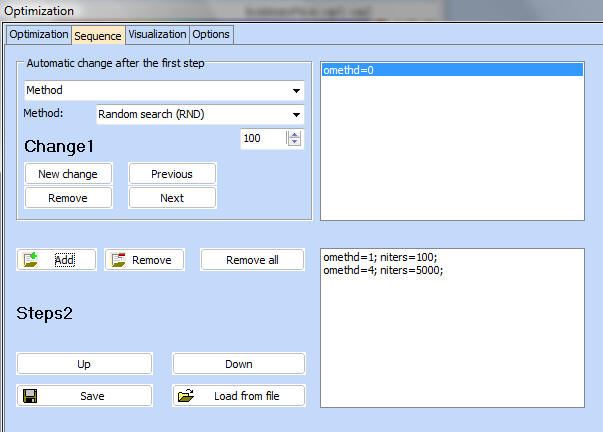Viewport: 603px width, 432px height.
Task: Click the Remove step icon button
Action: pos(119,260)
